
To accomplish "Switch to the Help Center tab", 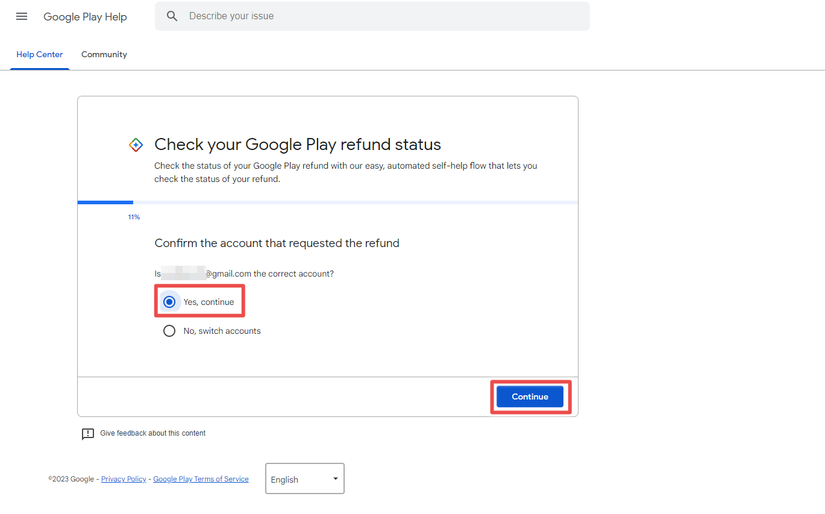I will (x=39, y=55).
